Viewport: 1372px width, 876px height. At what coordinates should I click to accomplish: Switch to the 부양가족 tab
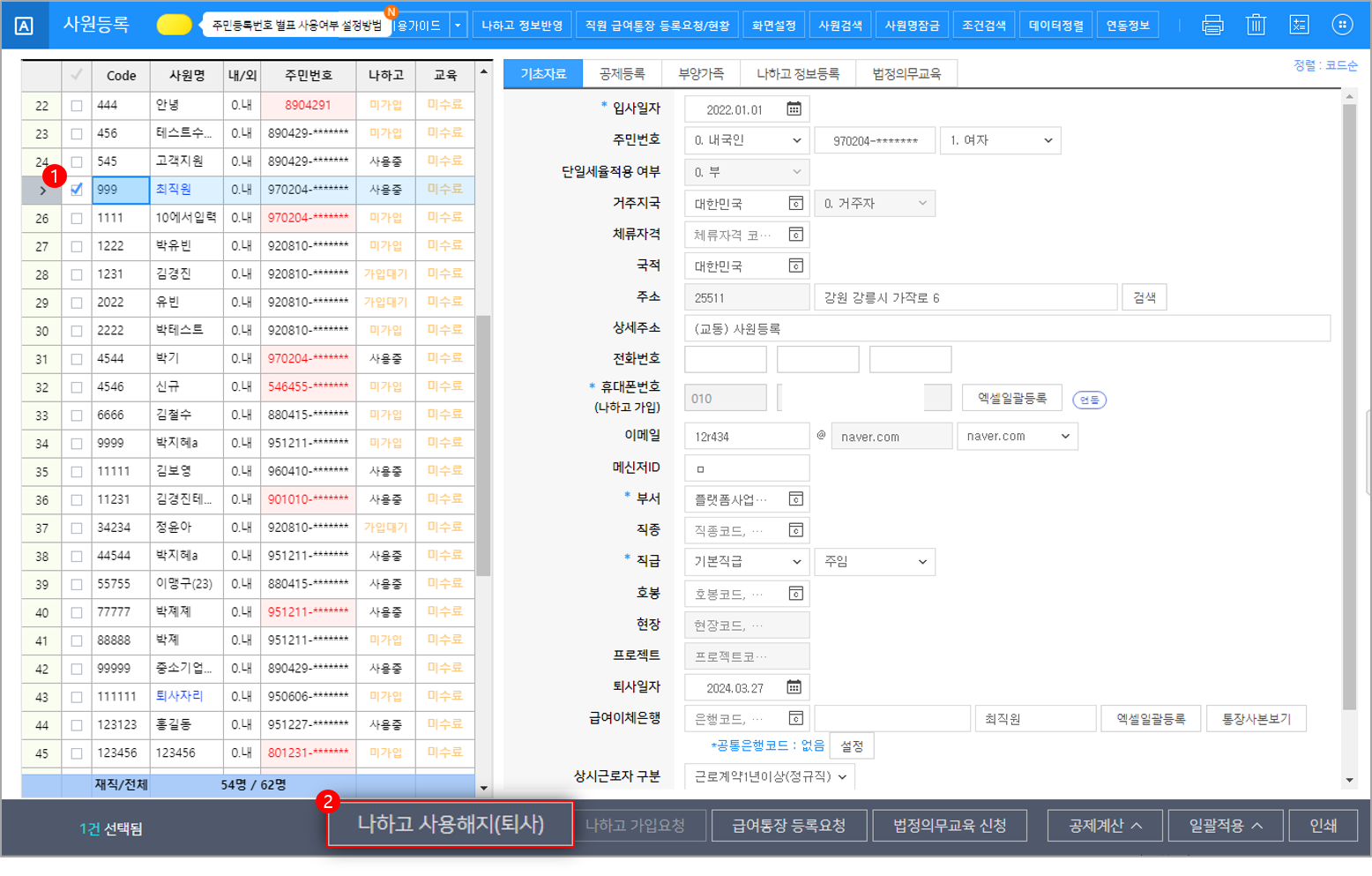tap(701, 74)
